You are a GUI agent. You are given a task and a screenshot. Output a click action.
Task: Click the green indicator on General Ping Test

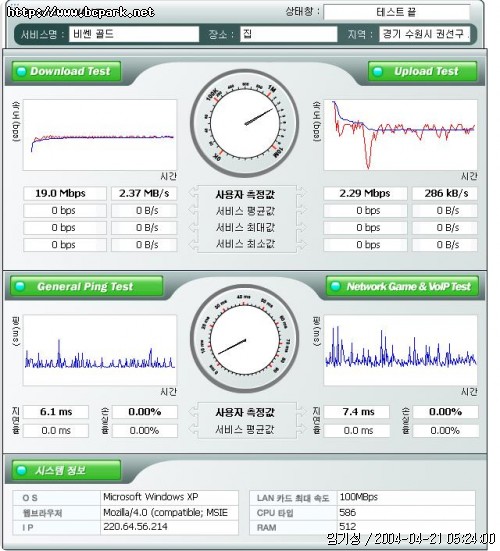pos(20,286)
